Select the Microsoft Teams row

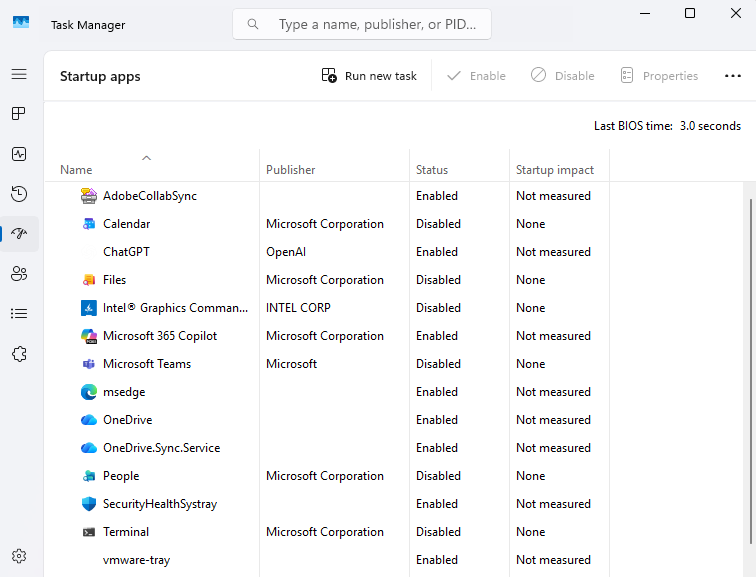(x=147, y=364)
